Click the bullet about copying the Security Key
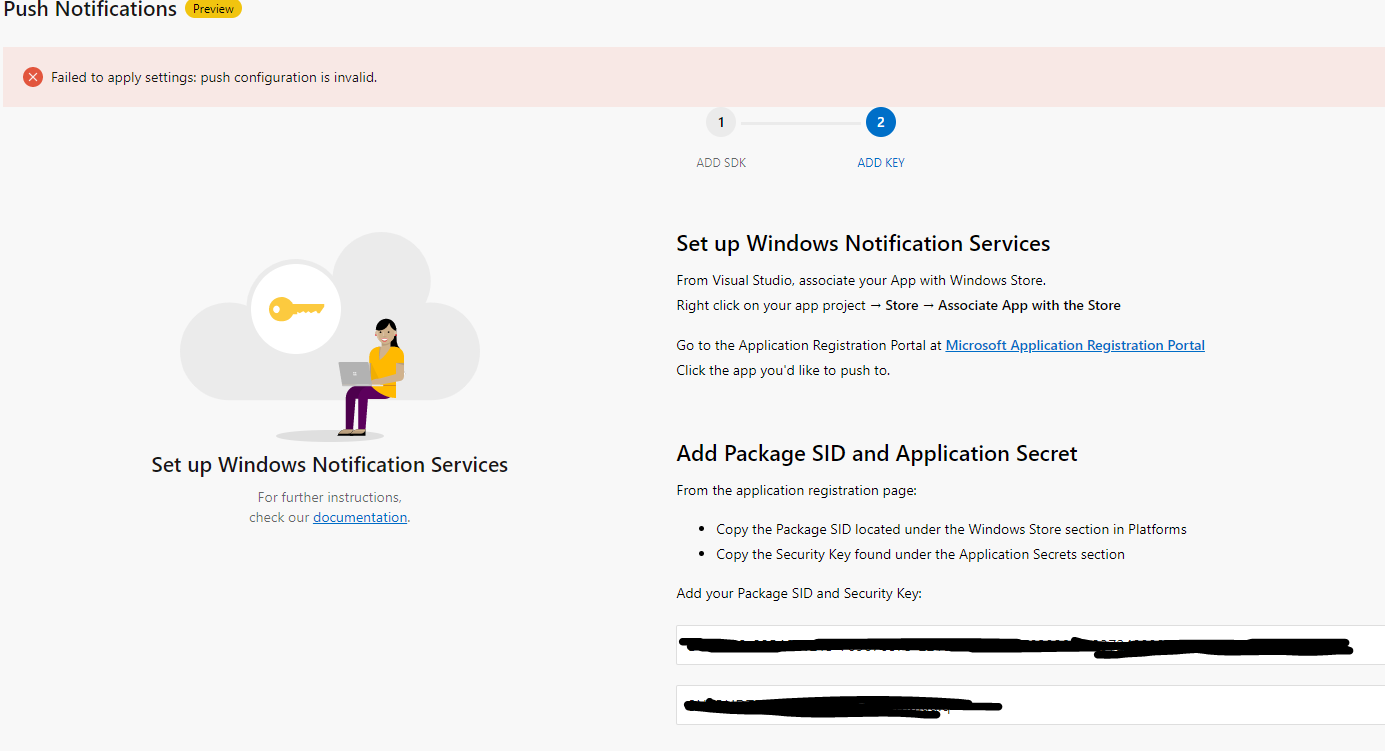Viewport: 1385px width, 751px height. click(920, 553)
